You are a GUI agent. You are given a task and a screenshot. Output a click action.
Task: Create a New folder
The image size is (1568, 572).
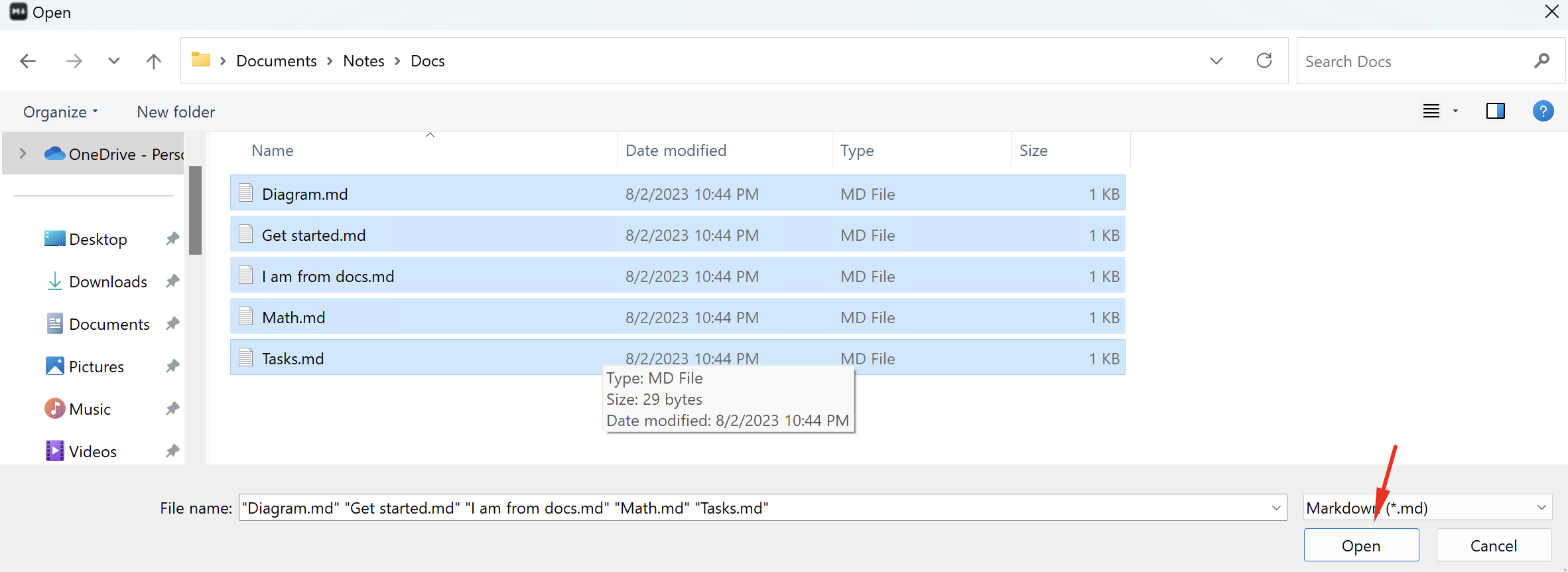(x=176, y=112)
